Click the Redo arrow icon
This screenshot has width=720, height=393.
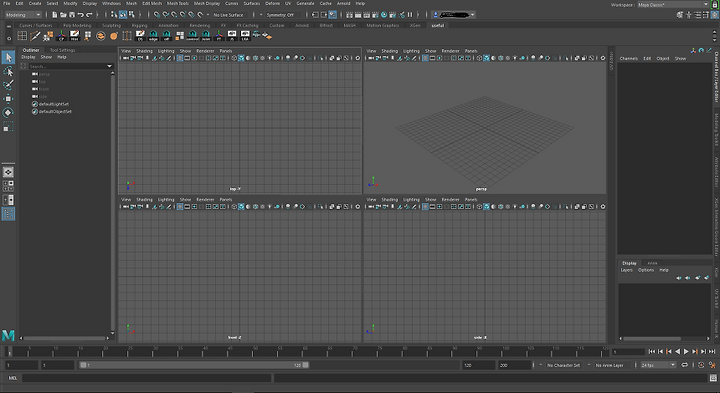point(89,15)
